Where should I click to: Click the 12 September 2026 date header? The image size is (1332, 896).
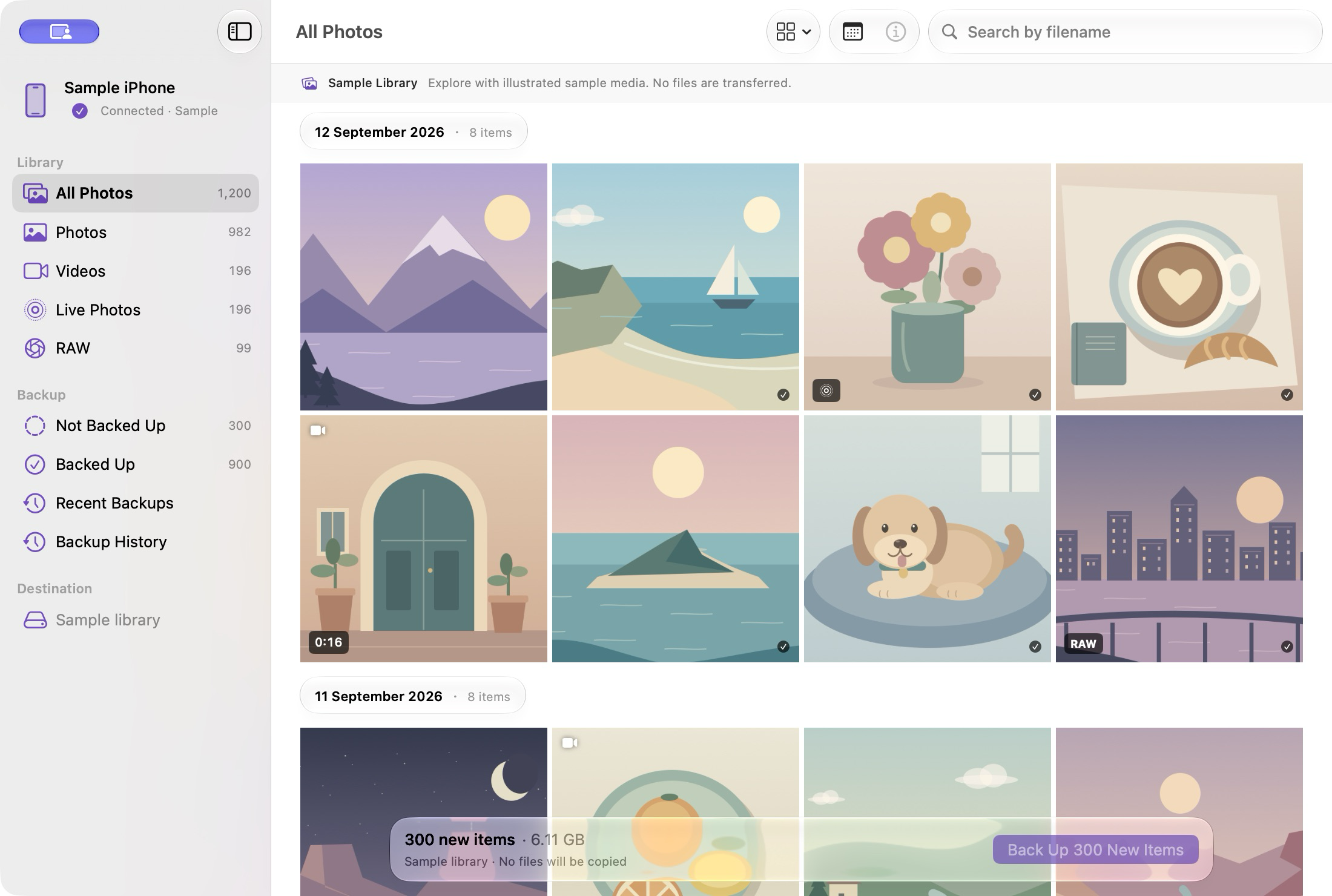click(414, 132)
